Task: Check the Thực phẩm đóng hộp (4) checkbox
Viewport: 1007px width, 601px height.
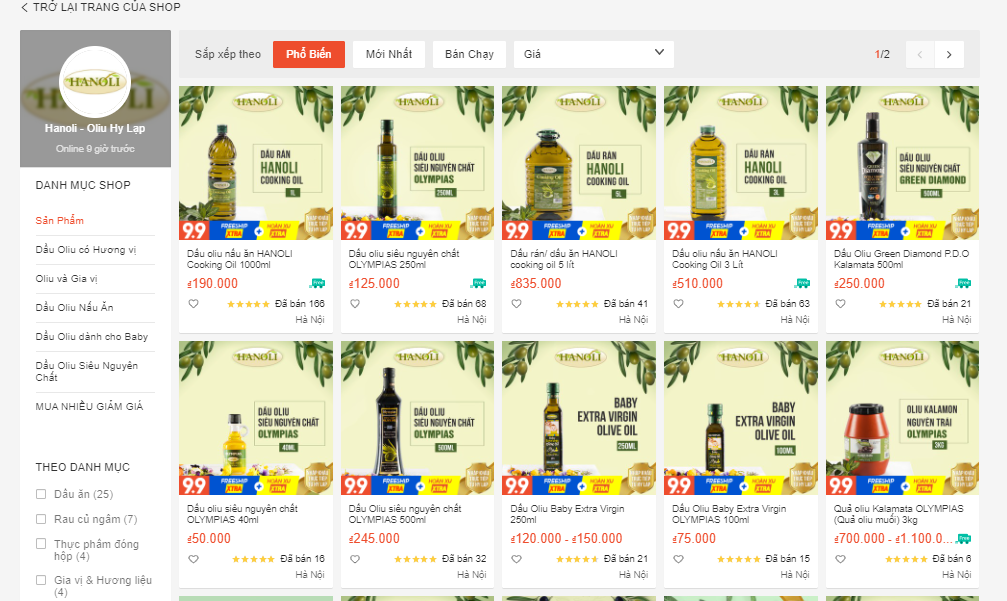Action: 42,544
